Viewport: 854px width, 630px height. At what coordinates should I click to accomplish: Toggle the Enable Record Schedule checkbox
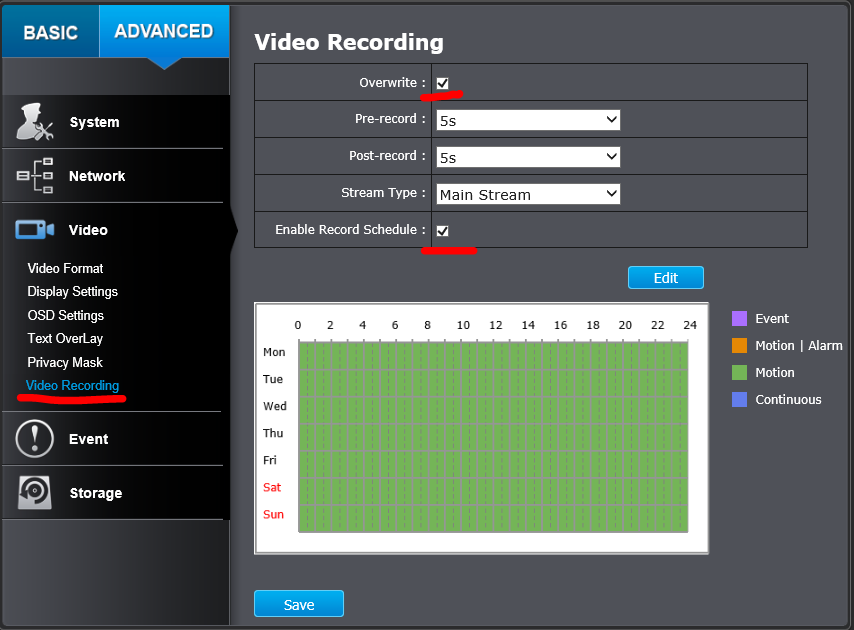(x=442, y=231)
